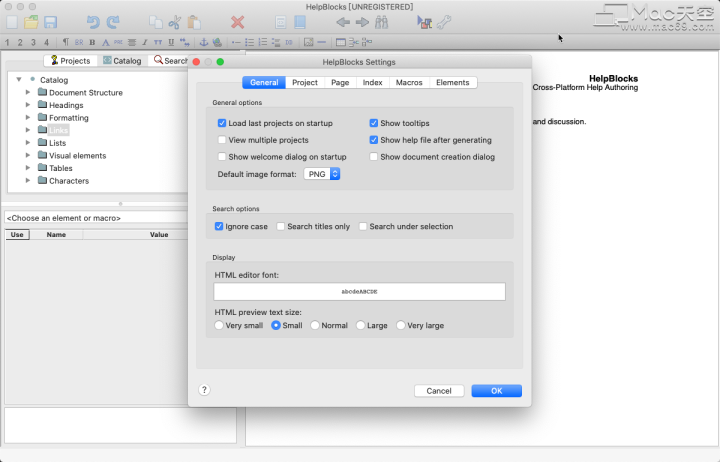Switch to the Page settings tab
Image resolution: width=720 pixels, height=462 pixels.
pos(340,83)
